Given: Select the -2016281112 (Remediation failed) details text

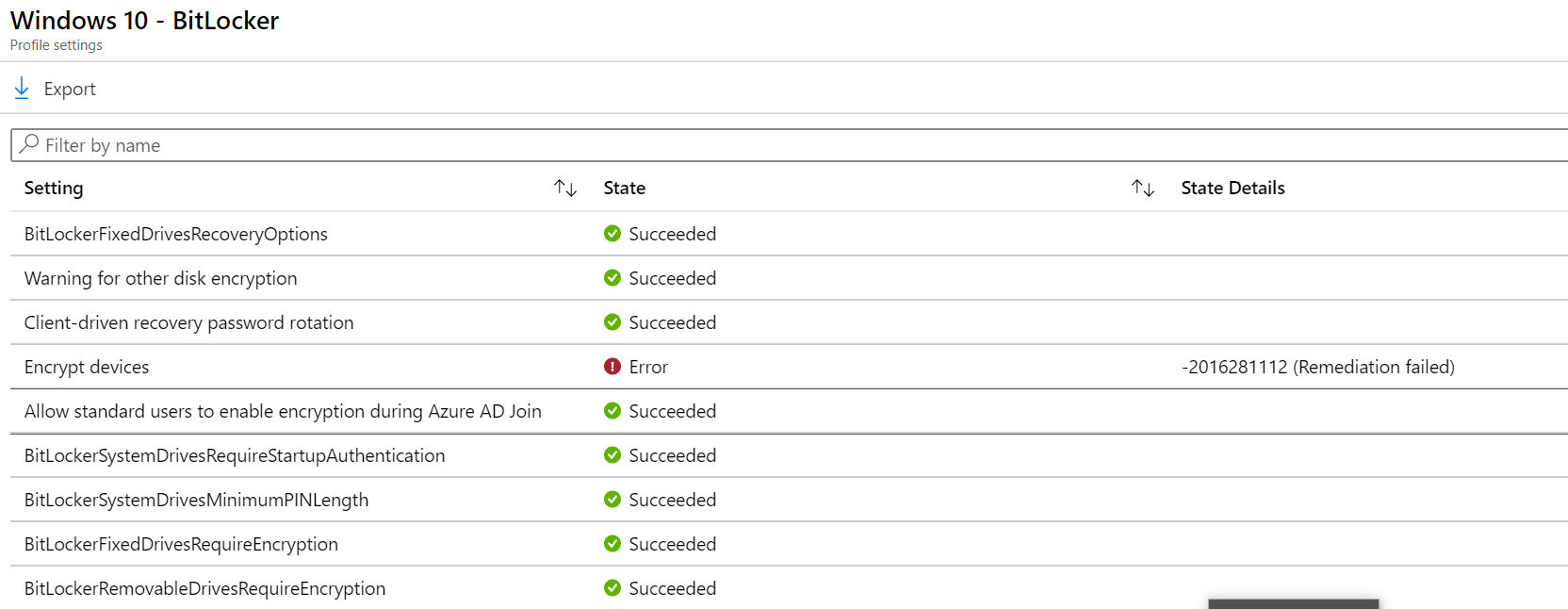Looking at the screenshot, I should [1317, 367].
